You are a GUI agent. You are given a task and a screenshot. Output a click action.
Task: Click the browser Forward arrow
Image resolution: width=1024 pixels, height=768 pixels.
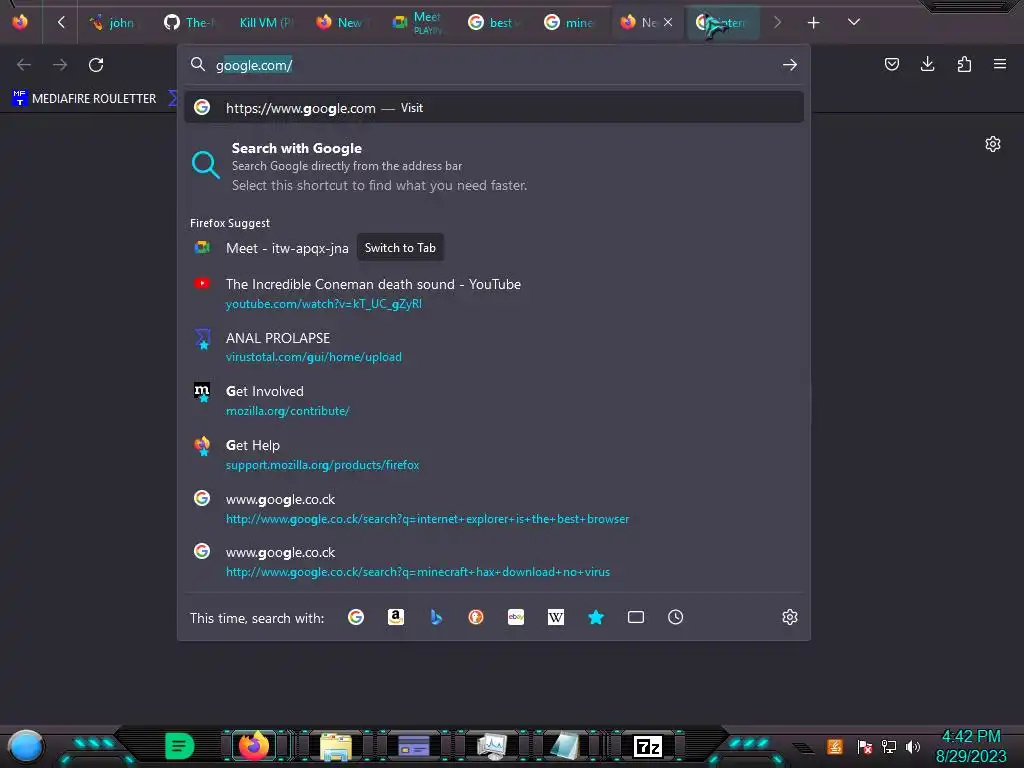pos(60,65)
